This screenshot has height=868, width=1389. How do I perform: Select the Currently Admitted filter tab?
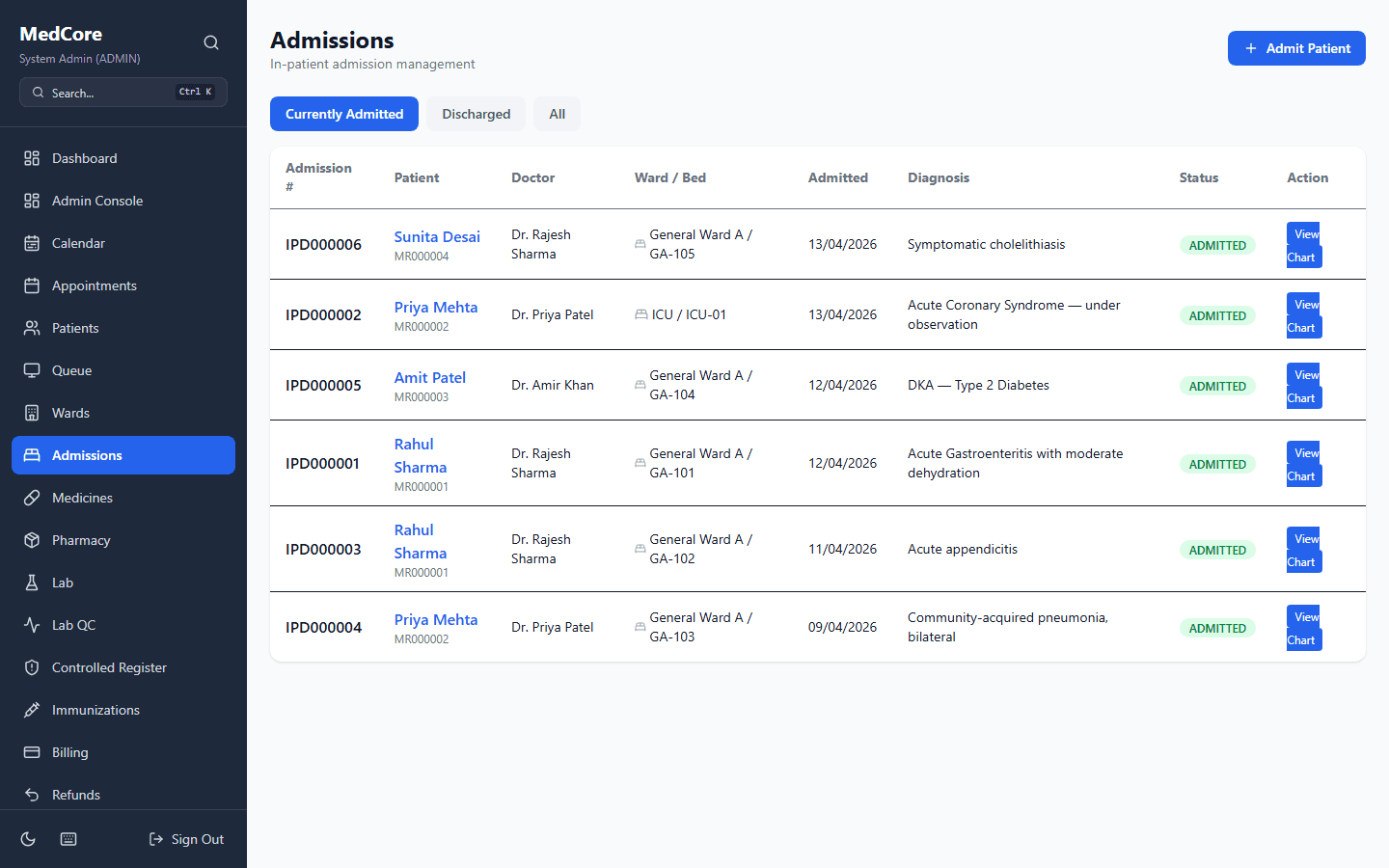pos(343,113)
